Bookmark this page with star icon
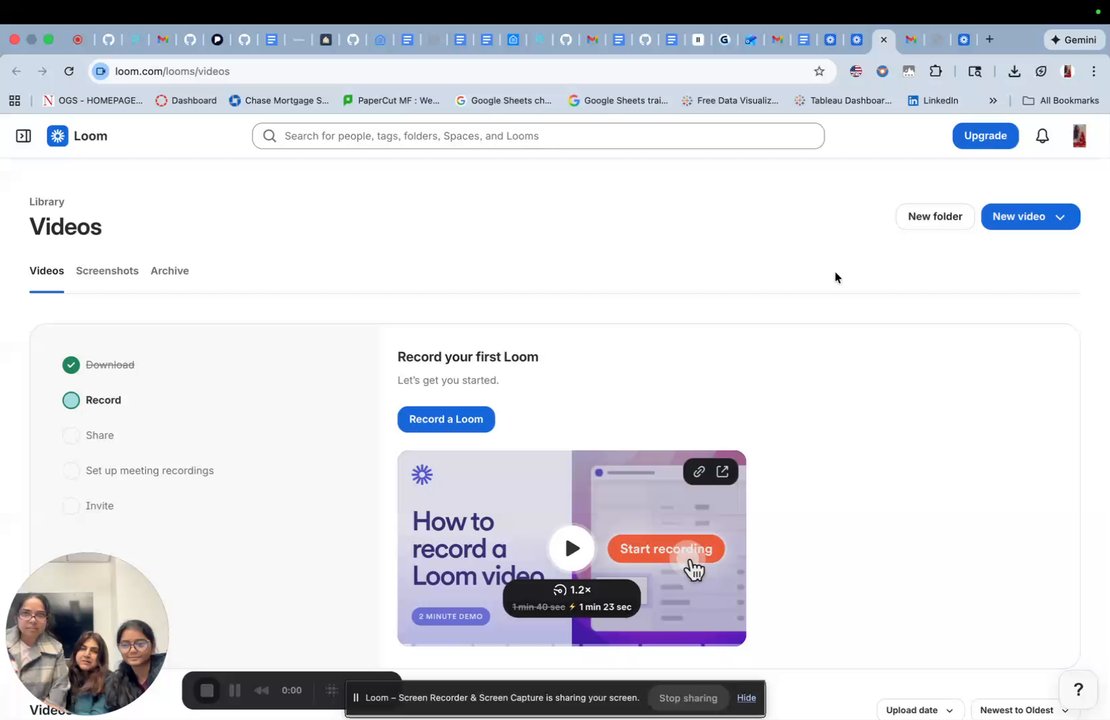Image resolution: width=1110 pixels, height=720 pixels. click(x=819, y=71)
